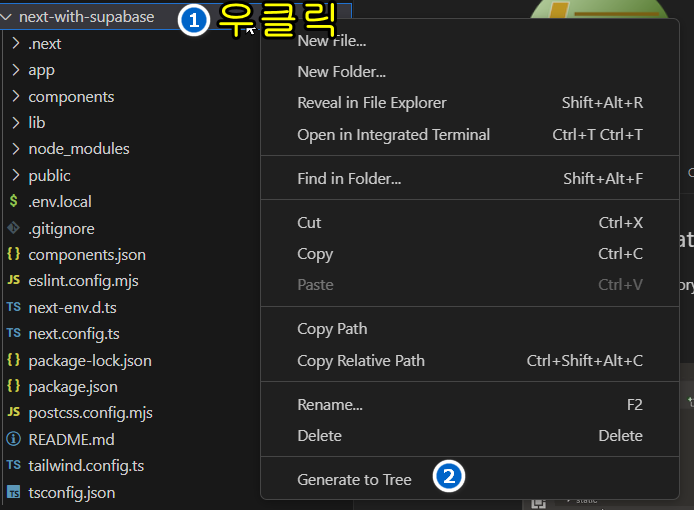This screenshot has width=694, height=510.
Task: Collapse the next-with-supabase root folder
Action: pyautogui.click(x=7, y=17)
